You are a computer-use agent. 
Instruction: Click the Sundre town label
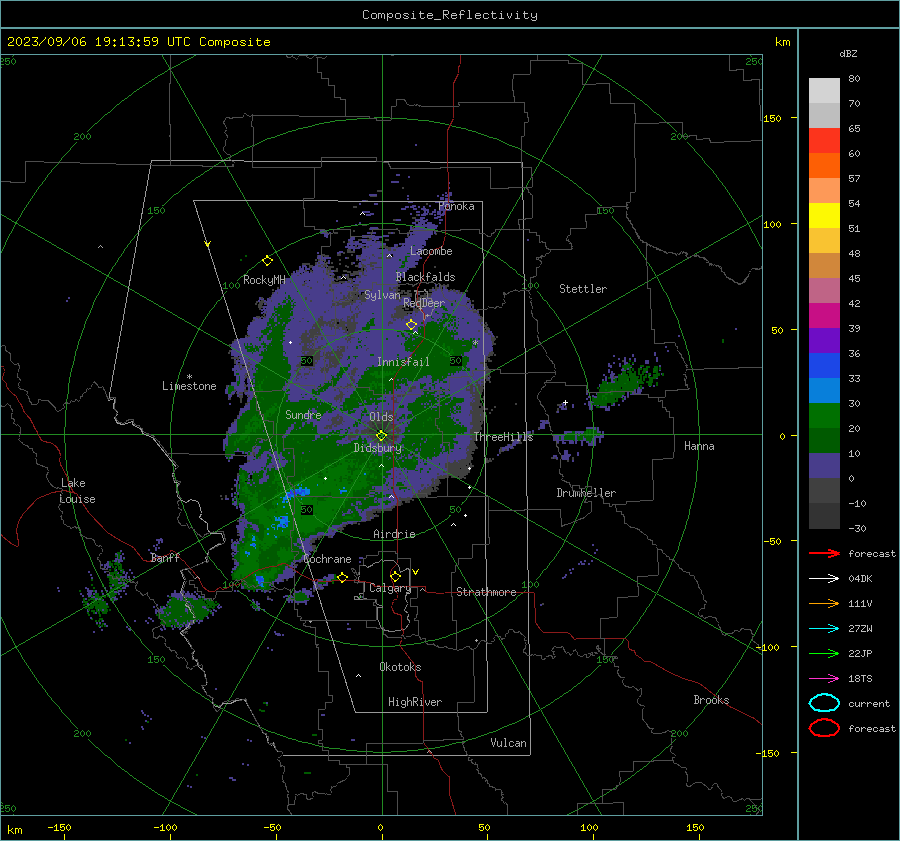(x=303, y=414)
